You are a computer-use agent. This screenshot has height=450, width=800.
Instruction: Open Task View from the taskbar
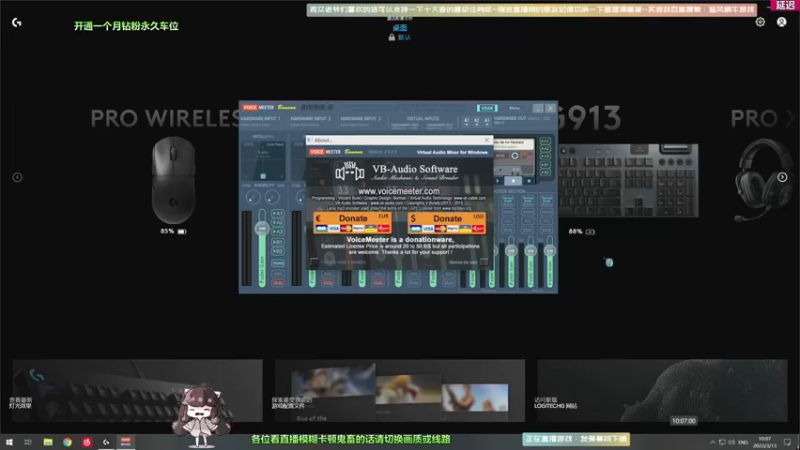28,442
